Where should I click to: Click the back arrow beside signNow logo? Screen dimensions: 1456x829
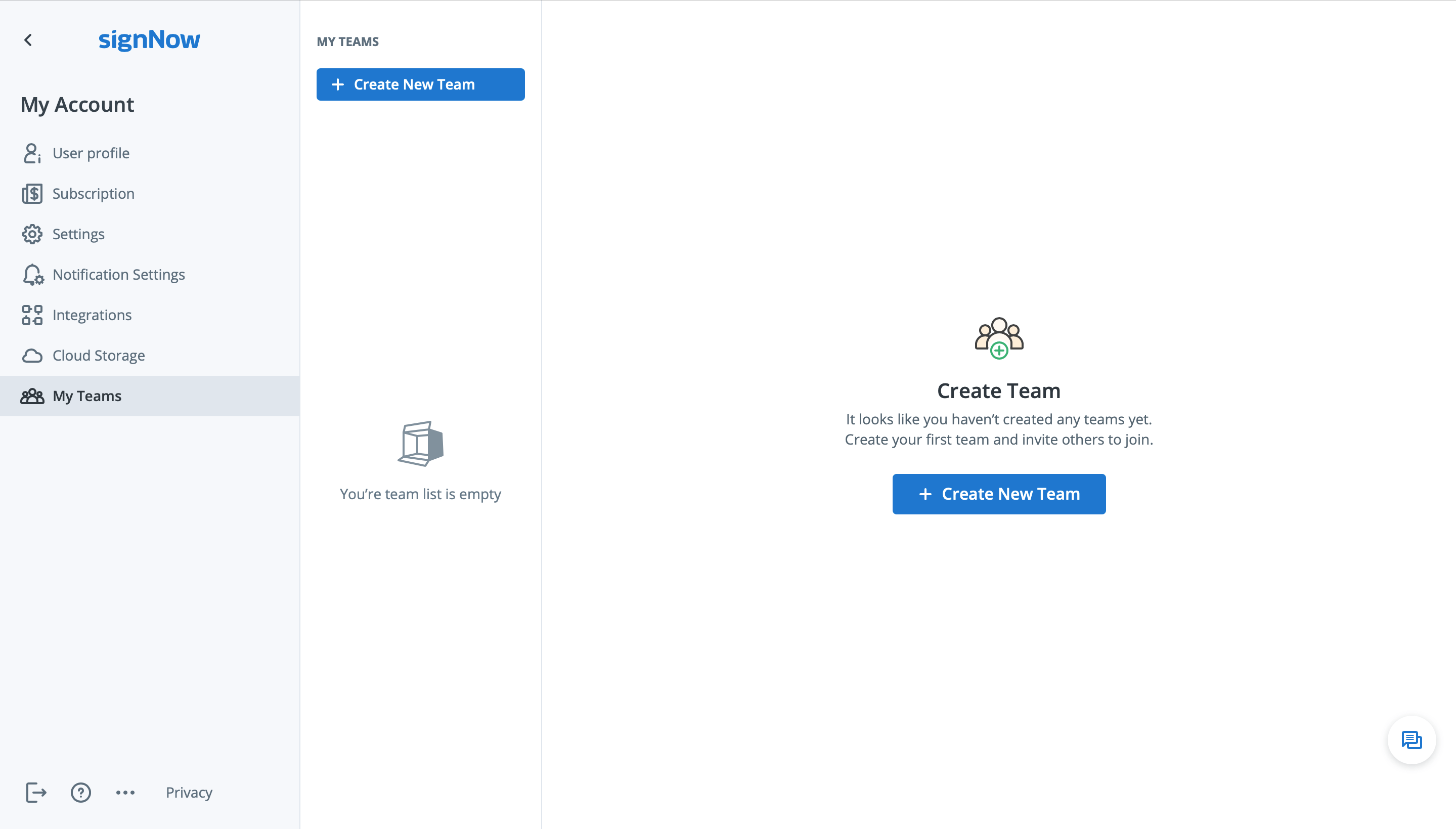[28, 40]
